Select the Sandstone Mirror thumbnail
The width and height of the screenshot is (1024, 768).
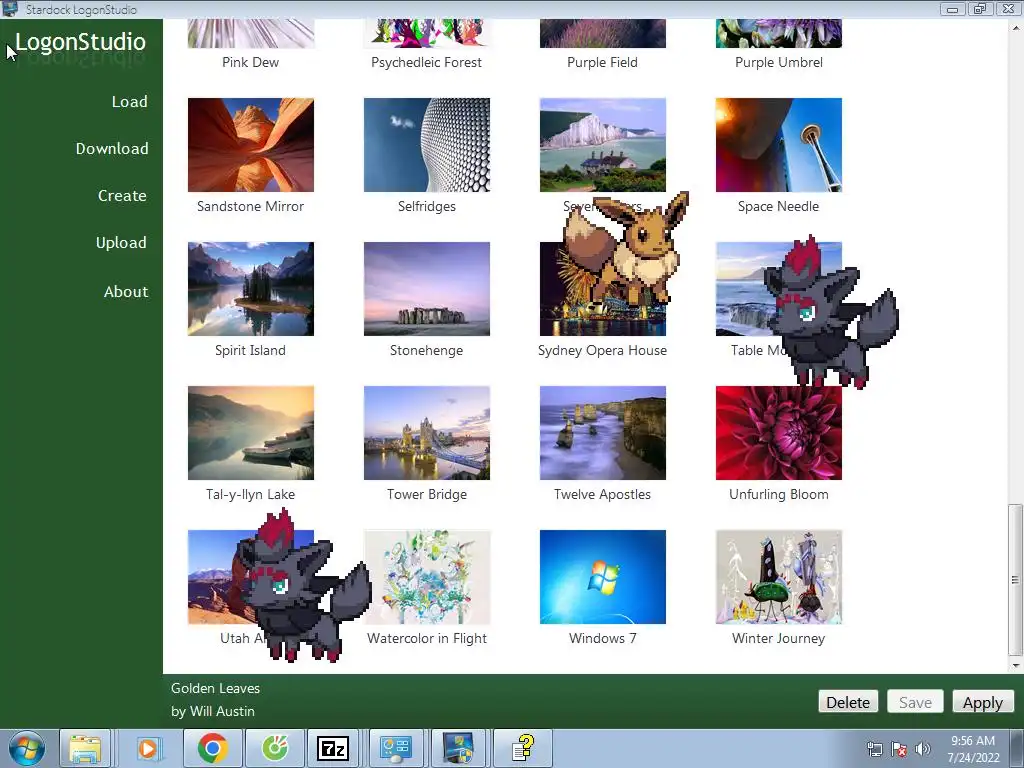[251, 145]
